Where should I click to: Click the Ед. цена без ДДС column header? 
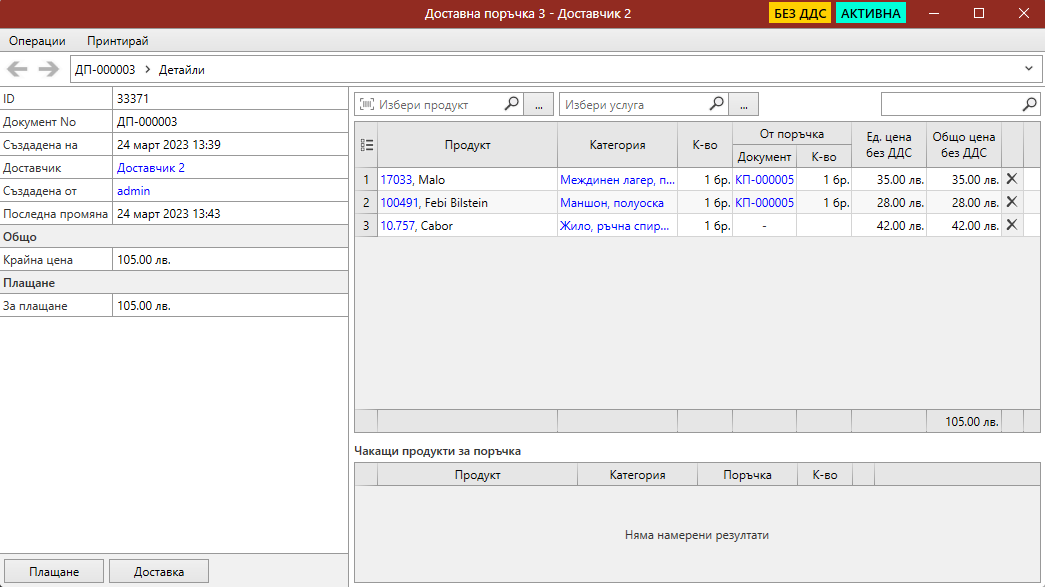pyautogui.click(x=888, y=145)
